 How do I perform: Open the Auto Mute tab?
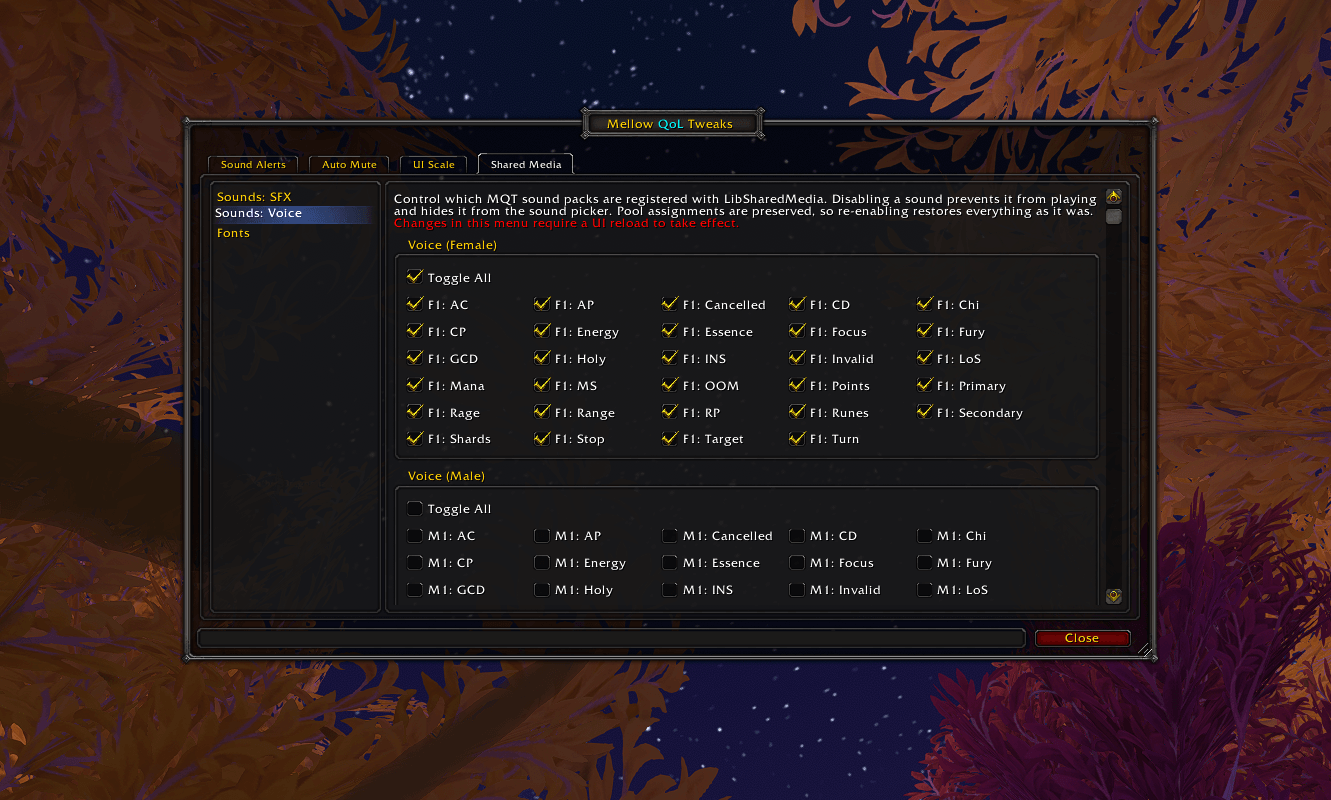[349, 164]
